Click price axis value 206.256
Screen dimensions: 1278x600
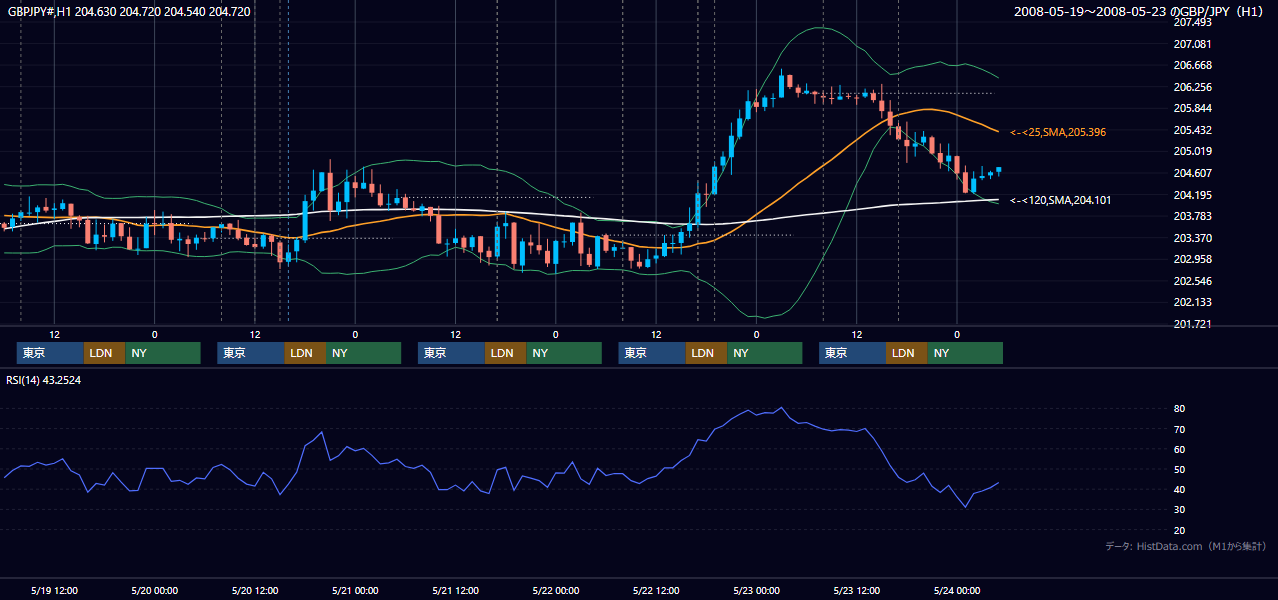coord(1192,87)
